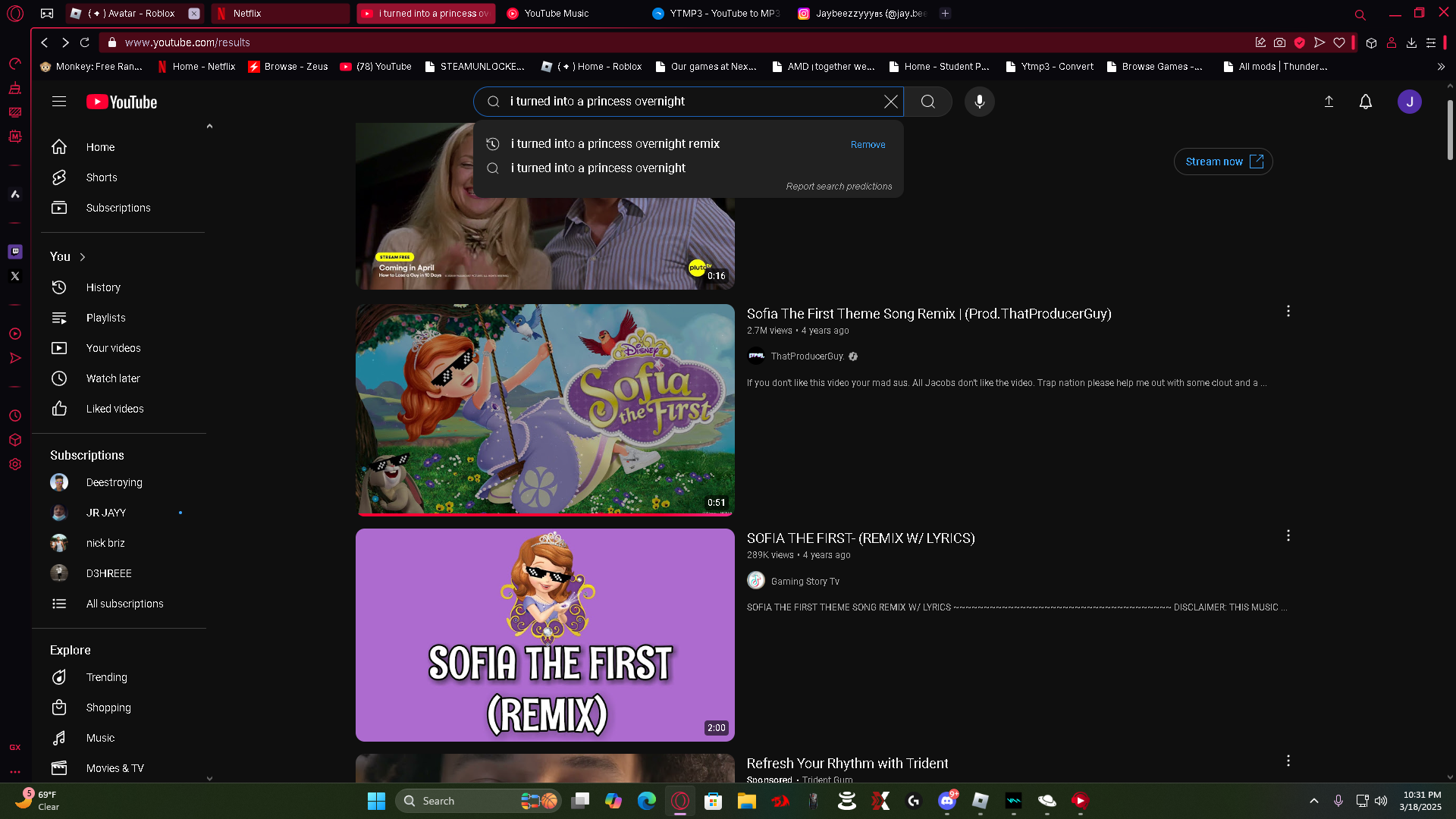Viewport: 1456px width, 819px height.
Task: Click the Stream now button
Action: point(1223,162)
